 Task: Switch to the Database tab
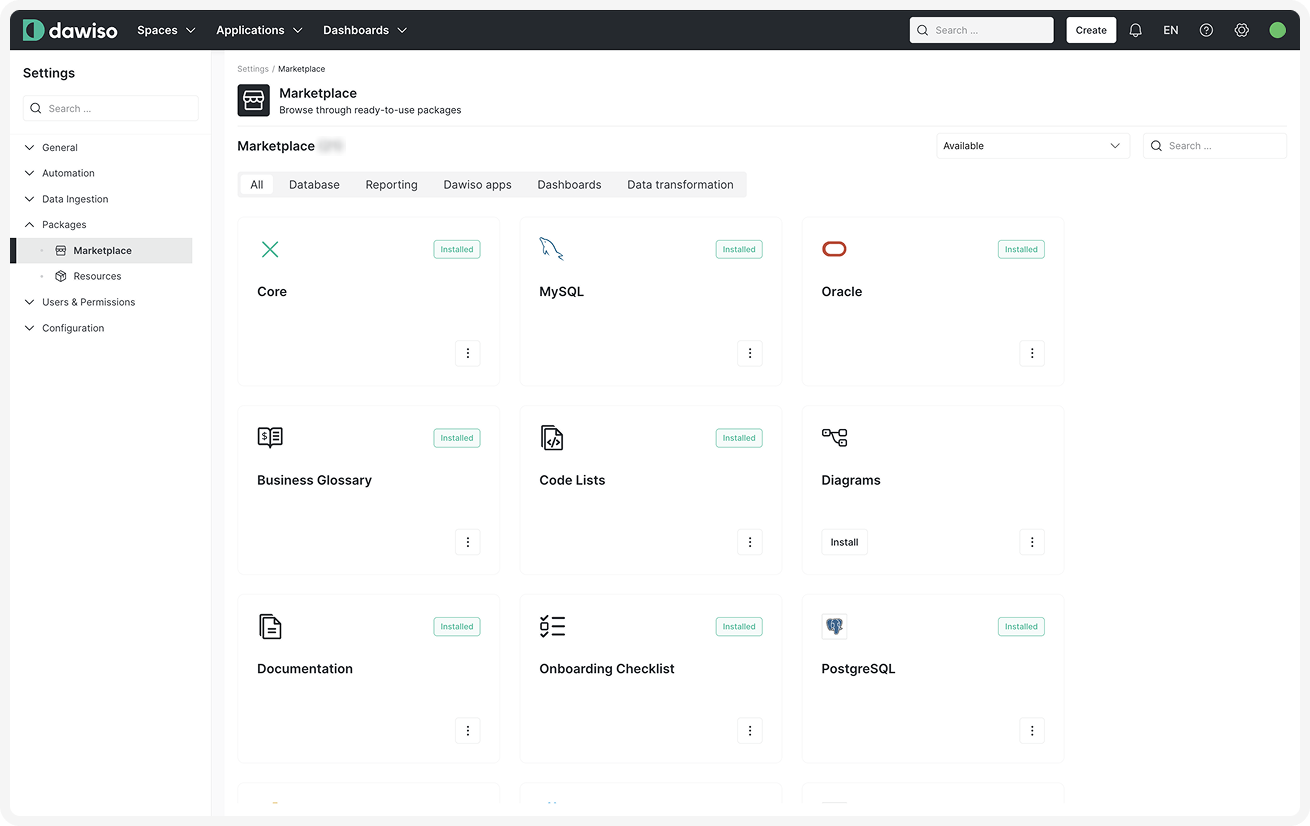tap(314, 185)
